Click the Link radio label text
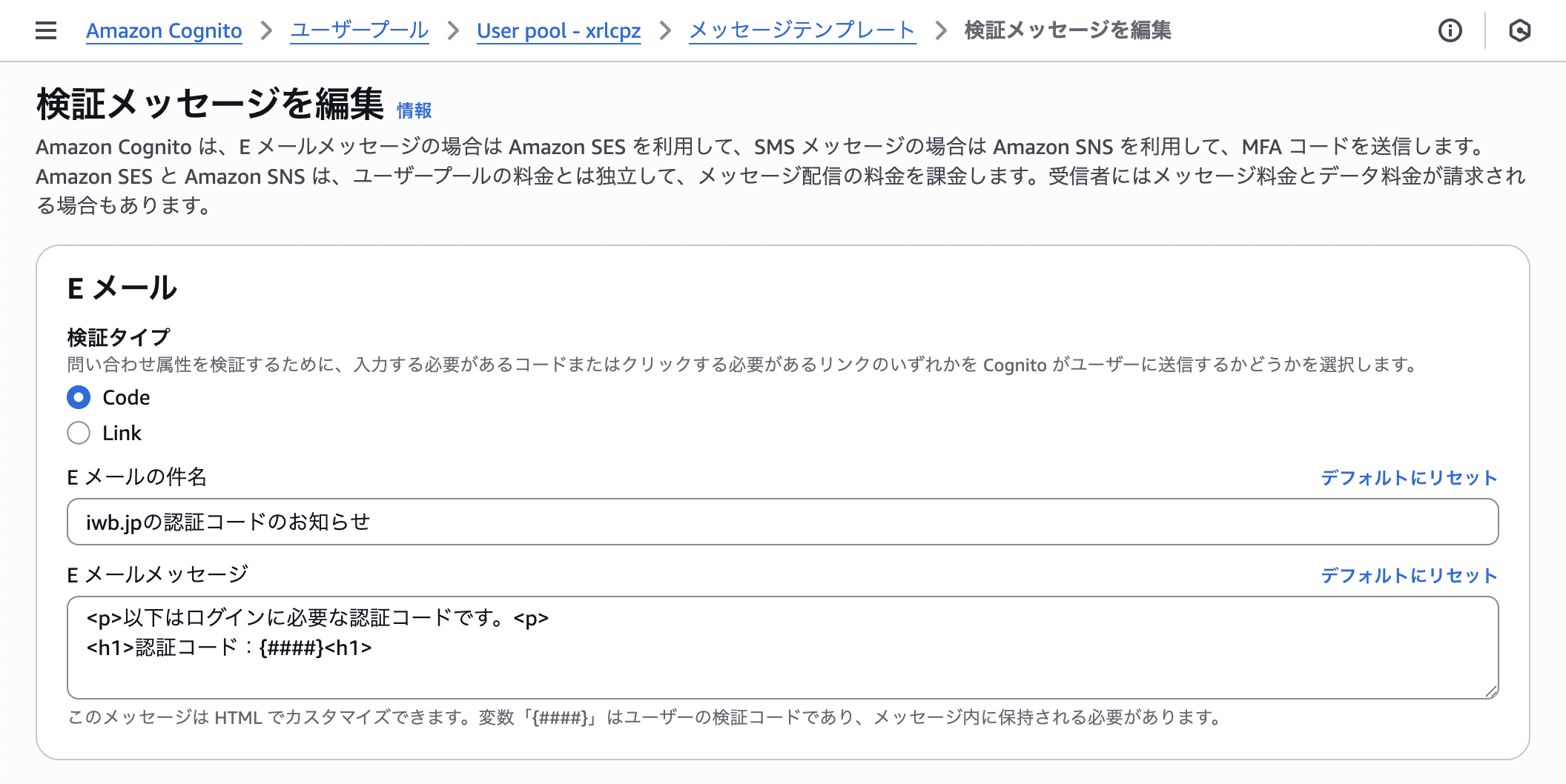 tap(122, 433)
